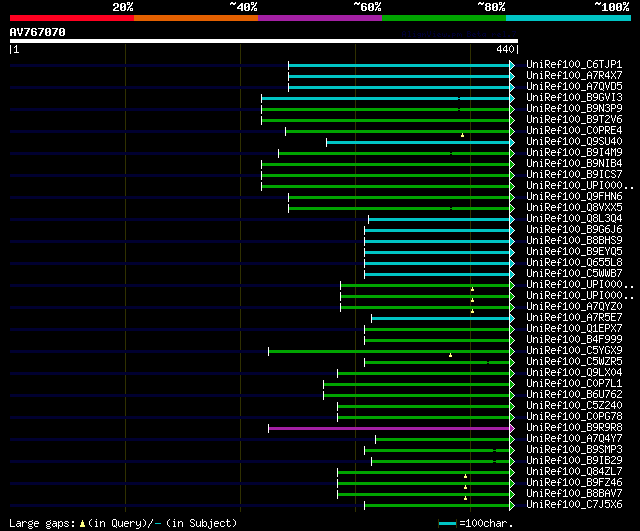This screenshot has width=640, height=531.
Task: Select the UniRef100_B9GVI3 hit label
Action: pyautogui.click(x=574, y=98)
